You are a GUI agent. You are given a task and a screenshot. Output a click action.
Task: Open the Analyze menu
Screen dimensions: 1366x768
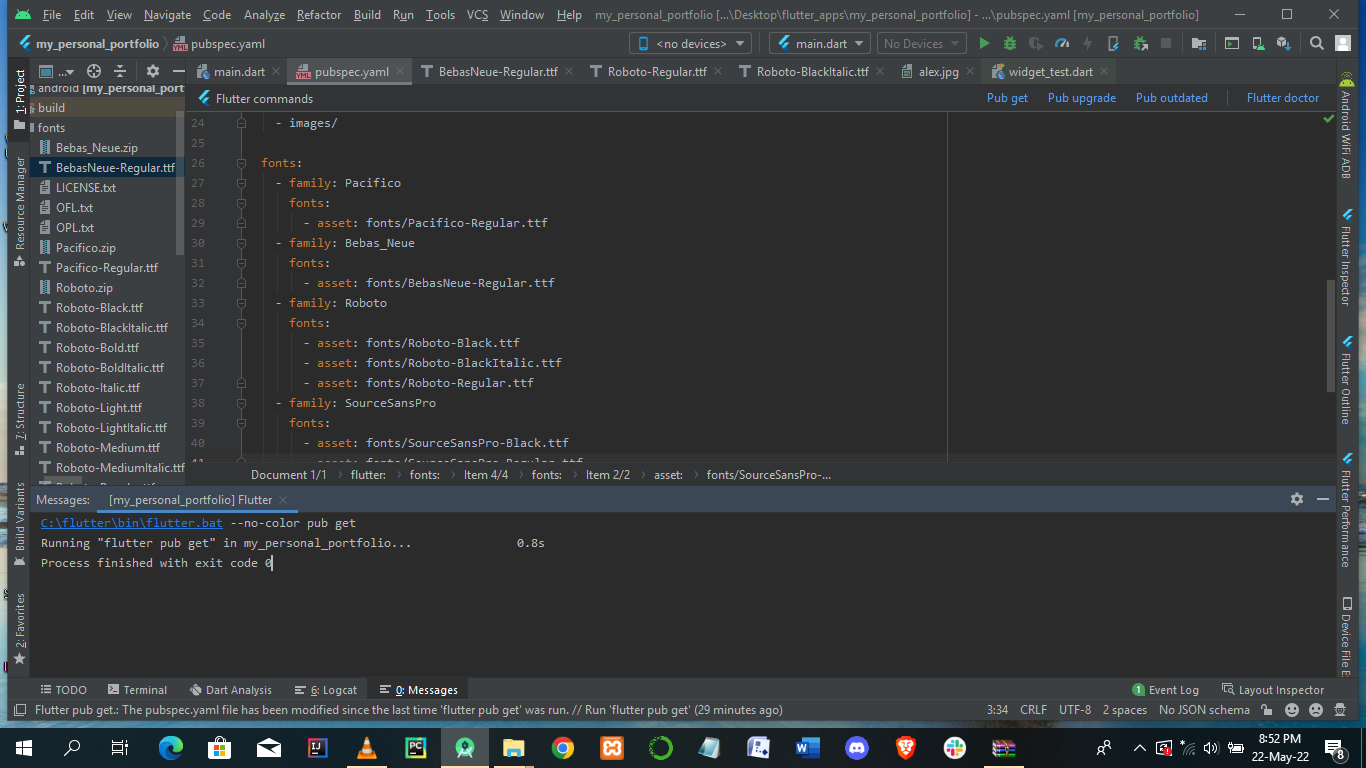[264, 15]
